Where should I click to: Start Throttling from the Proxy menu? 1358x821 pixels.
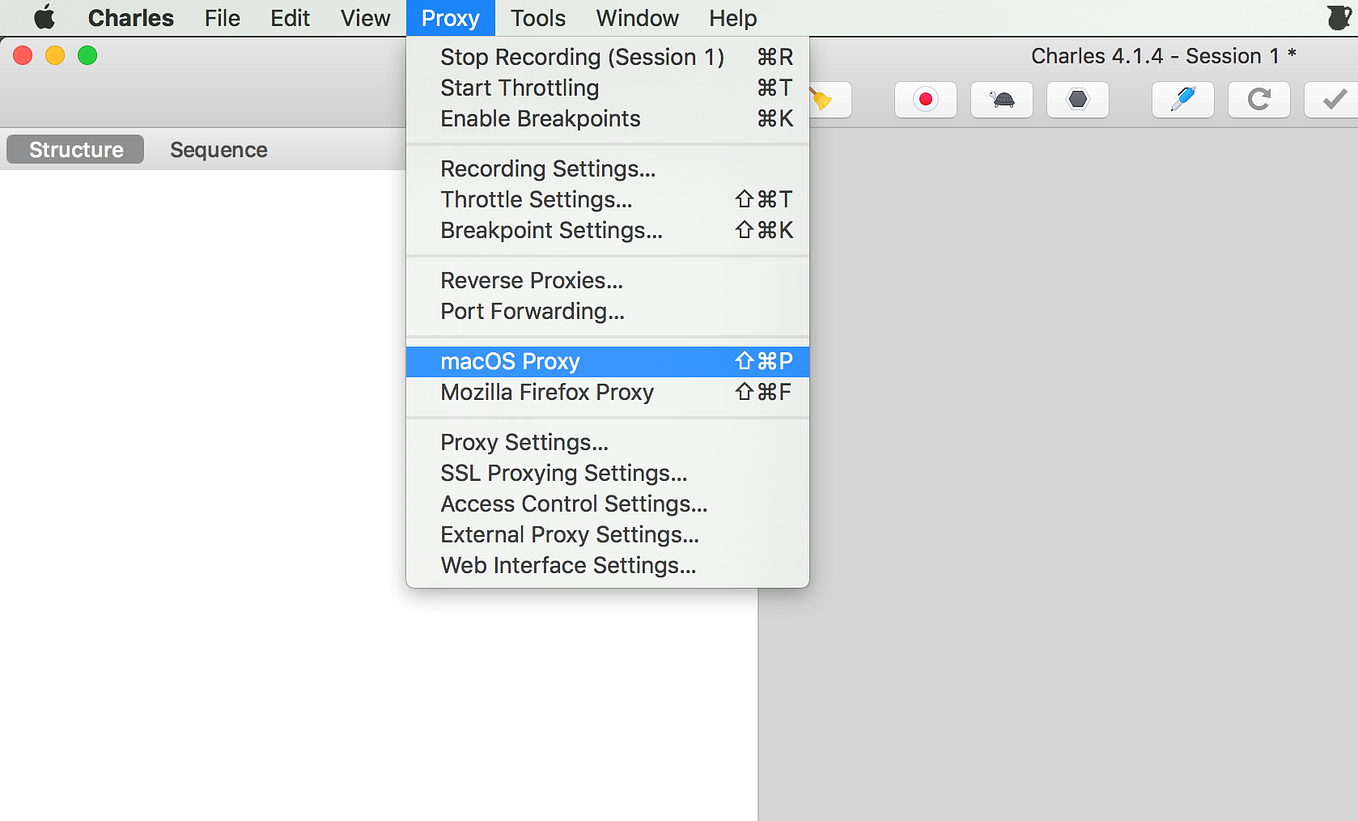tap(519, 88)
